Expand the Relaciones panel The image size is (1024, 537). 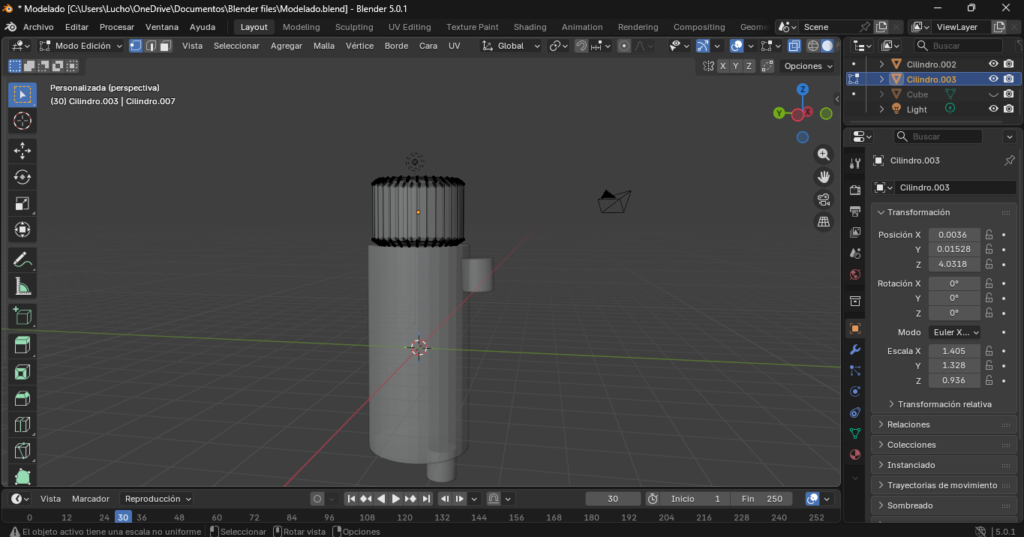tap(908, 424)
